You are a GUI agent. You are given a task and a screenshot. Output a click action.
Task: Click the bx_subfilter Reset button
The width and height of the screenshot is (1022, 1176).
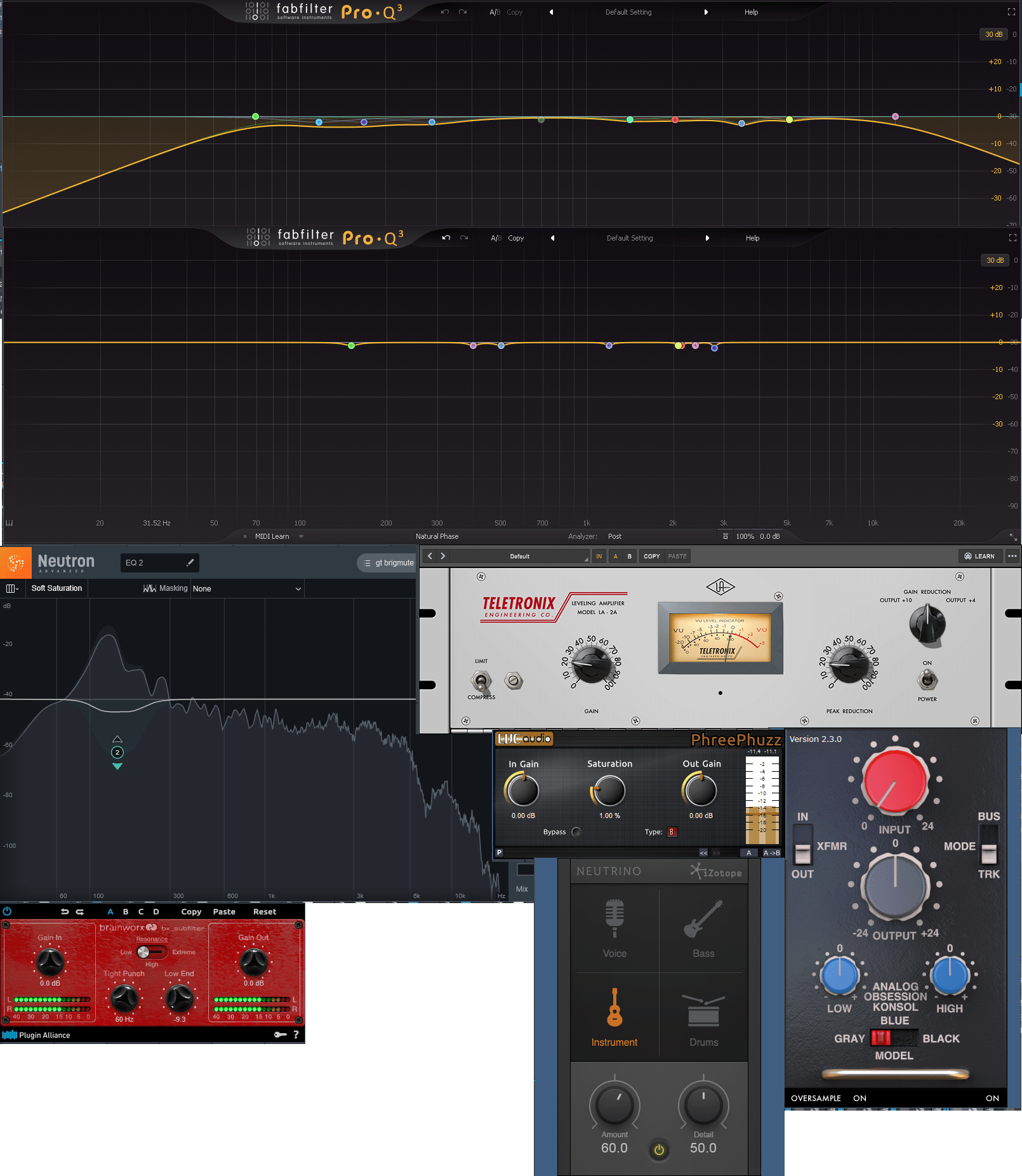tap(265, 912)
